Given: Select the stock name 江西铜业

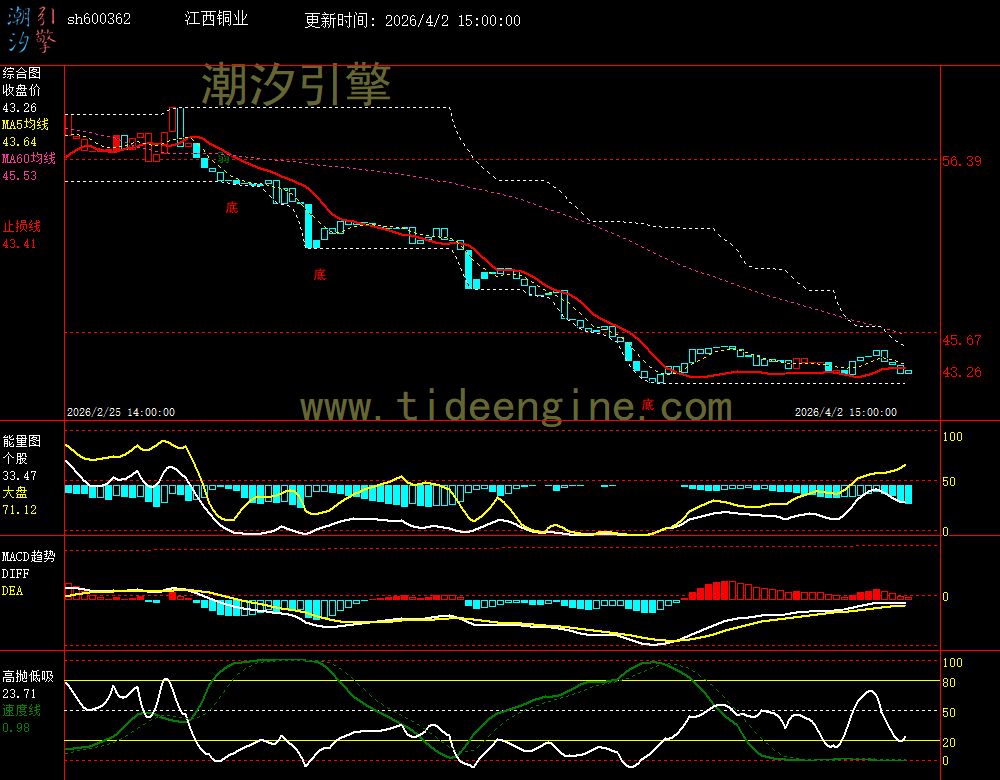Looking at the screenshot, I should click(x=217, y=20).
